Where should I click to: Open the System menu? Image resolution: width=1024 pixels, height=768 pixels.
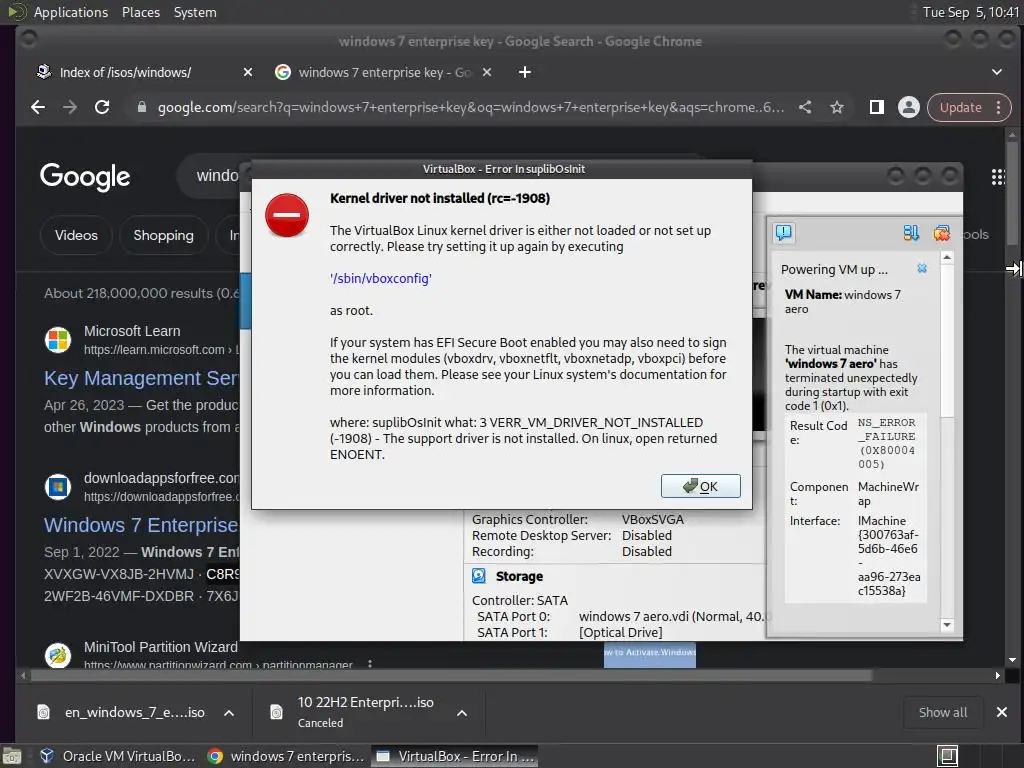pos(195,12)
